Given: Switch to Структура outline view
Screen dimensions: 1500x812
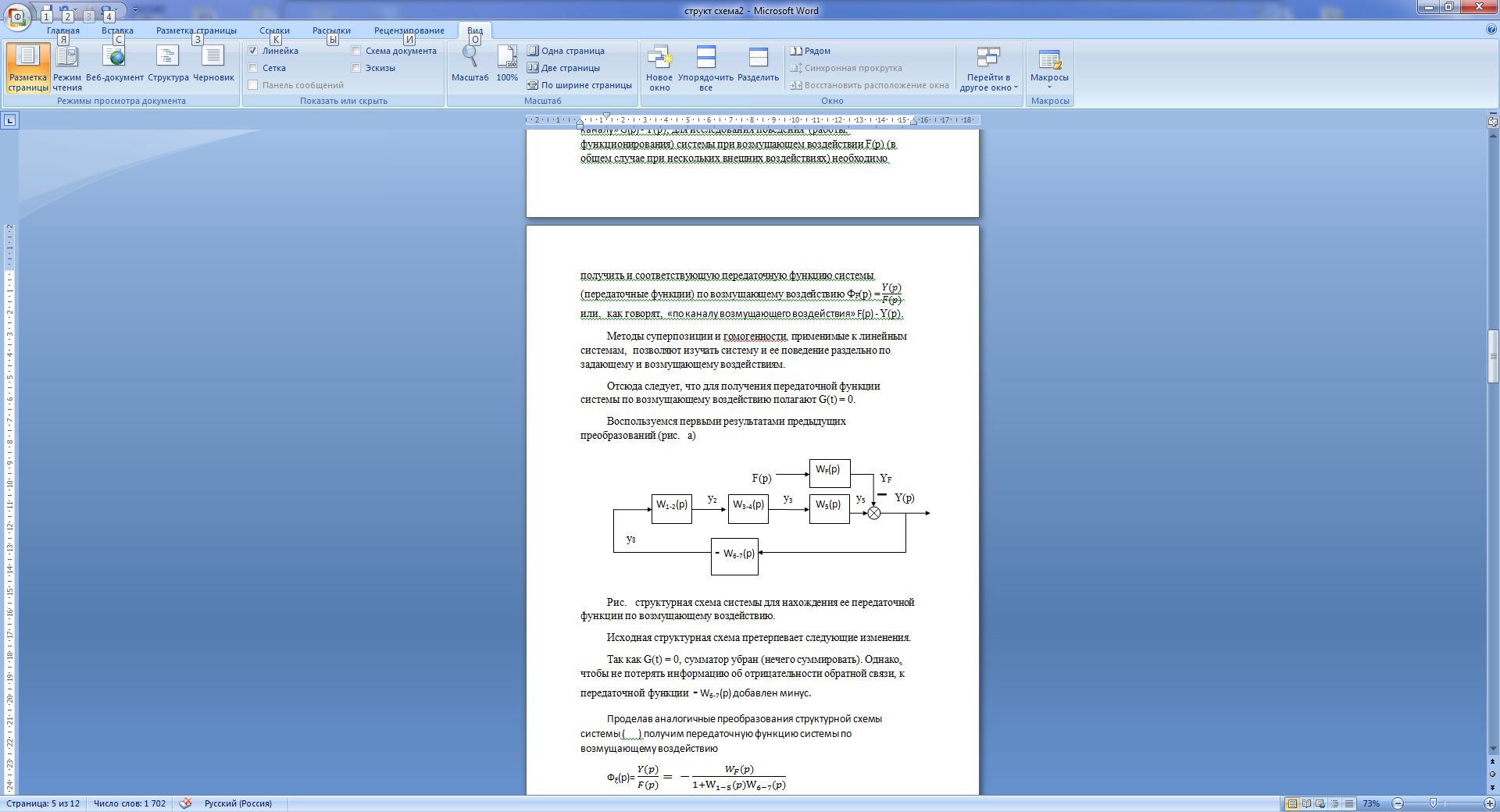Looking at the screenshot, I should 168,64.
